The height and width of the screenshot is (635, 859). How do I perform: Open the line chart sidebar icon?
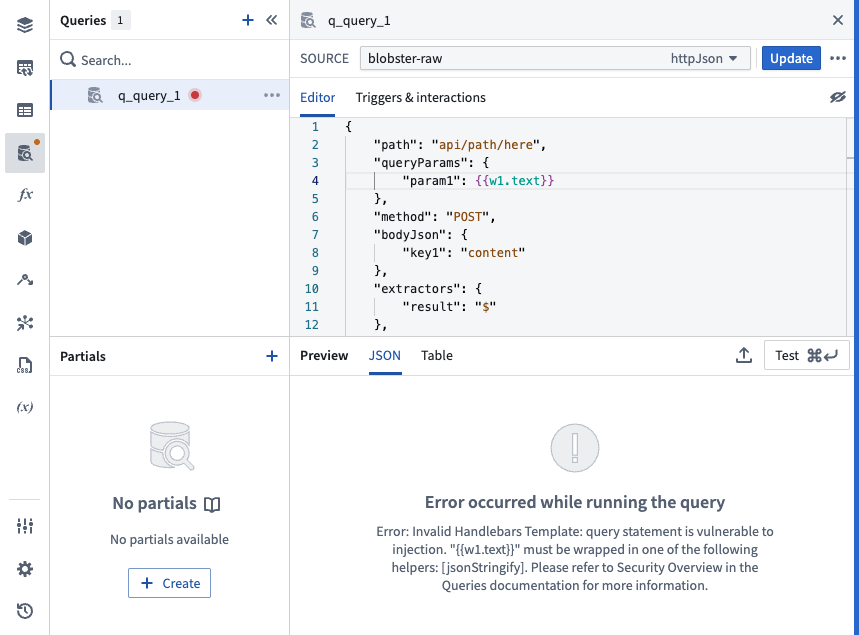pyautogui.click(x=25, y=280)
